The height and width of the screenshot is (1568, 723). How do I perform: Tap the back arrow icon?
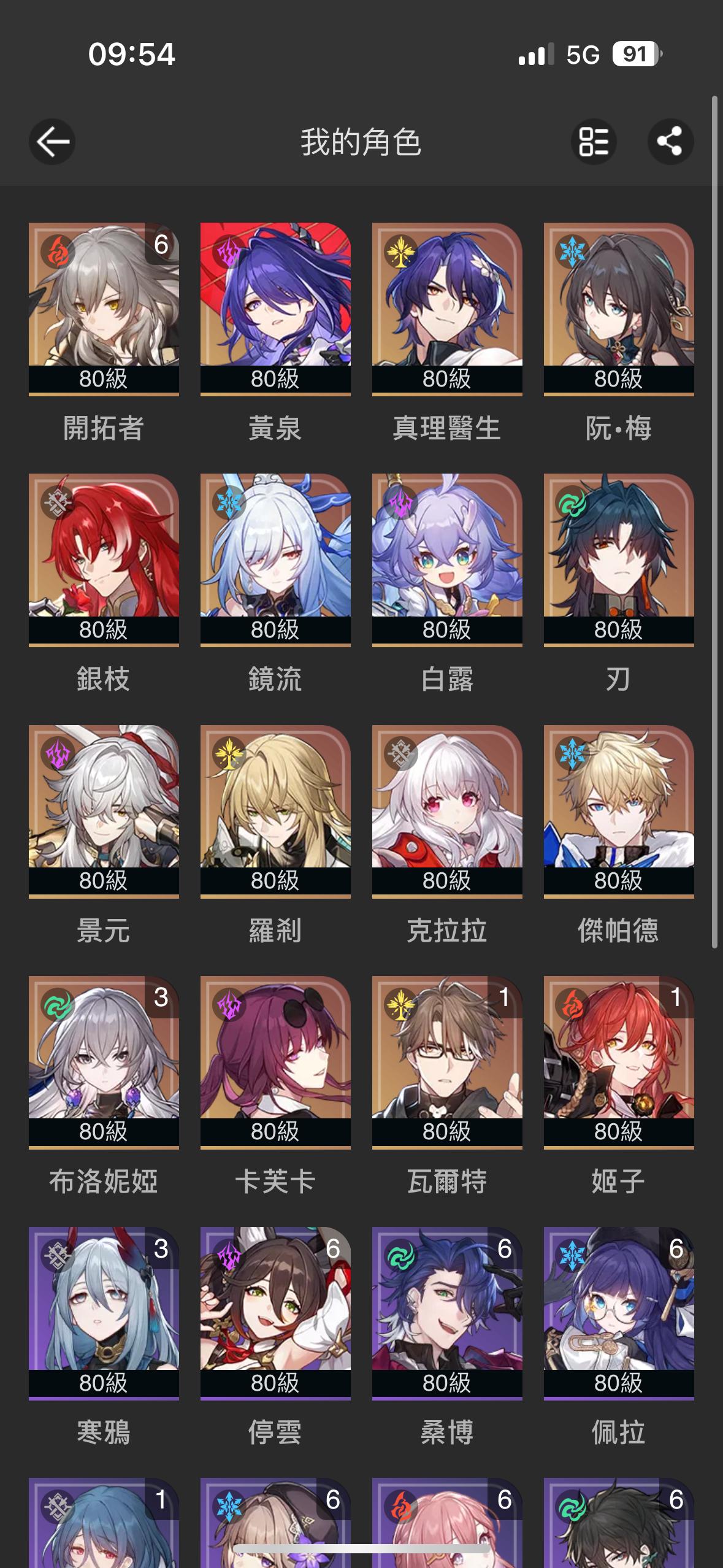(52, 142)
